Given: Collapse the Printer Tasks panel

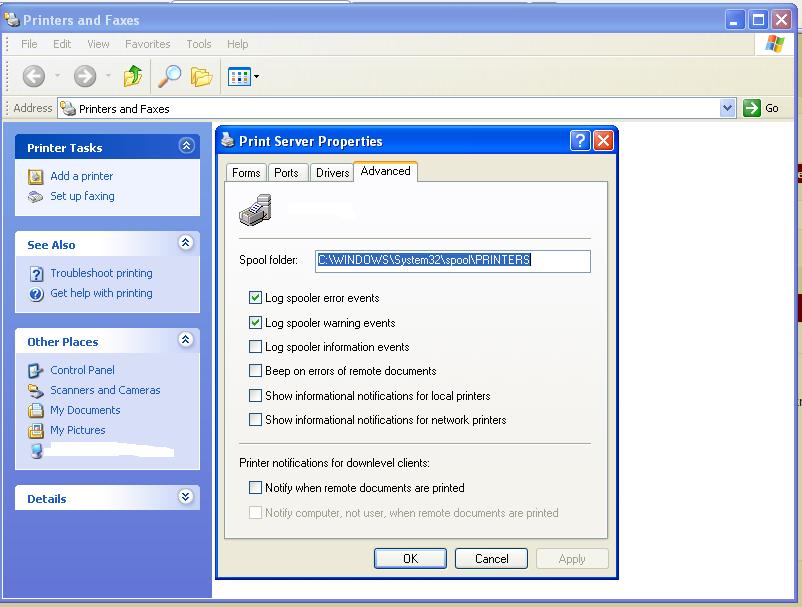Looking at the screenshot, I should (x=186, y=146).
